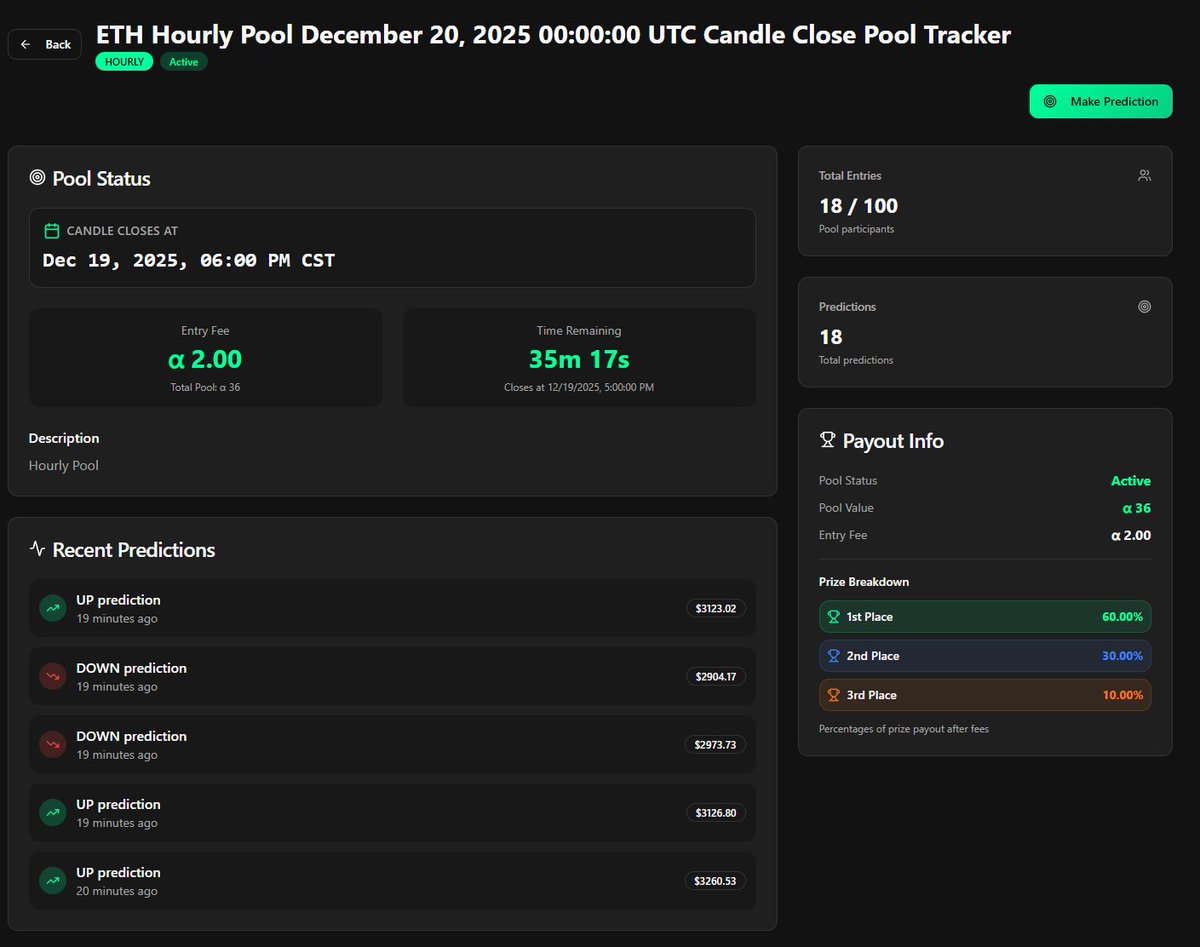Click up-arrow icon of $3260.53 prediction
The width and height of the screenshot is (1200, 947).
(x=52, y=880)
